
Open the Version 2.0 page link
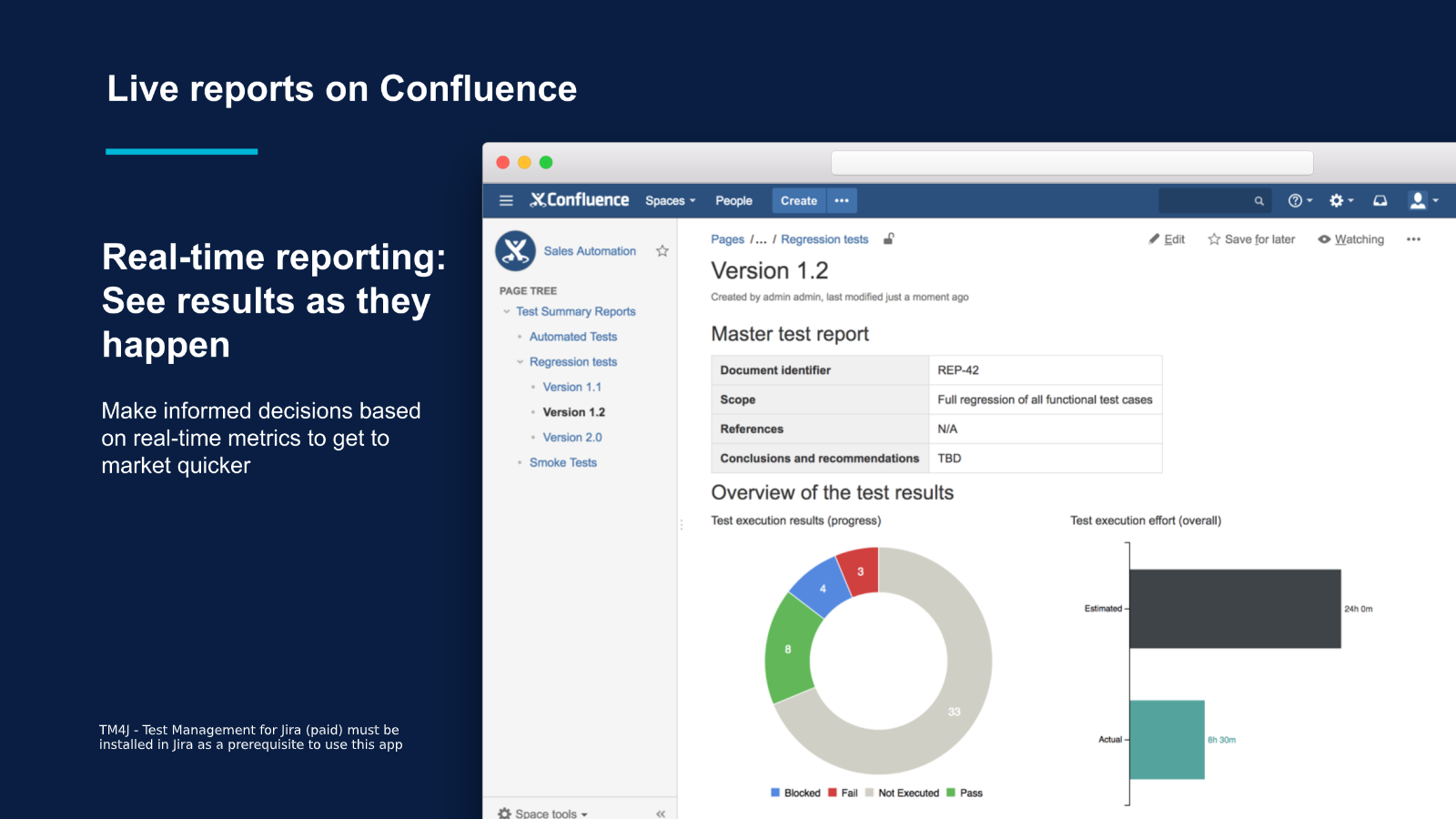click(571, 437)
